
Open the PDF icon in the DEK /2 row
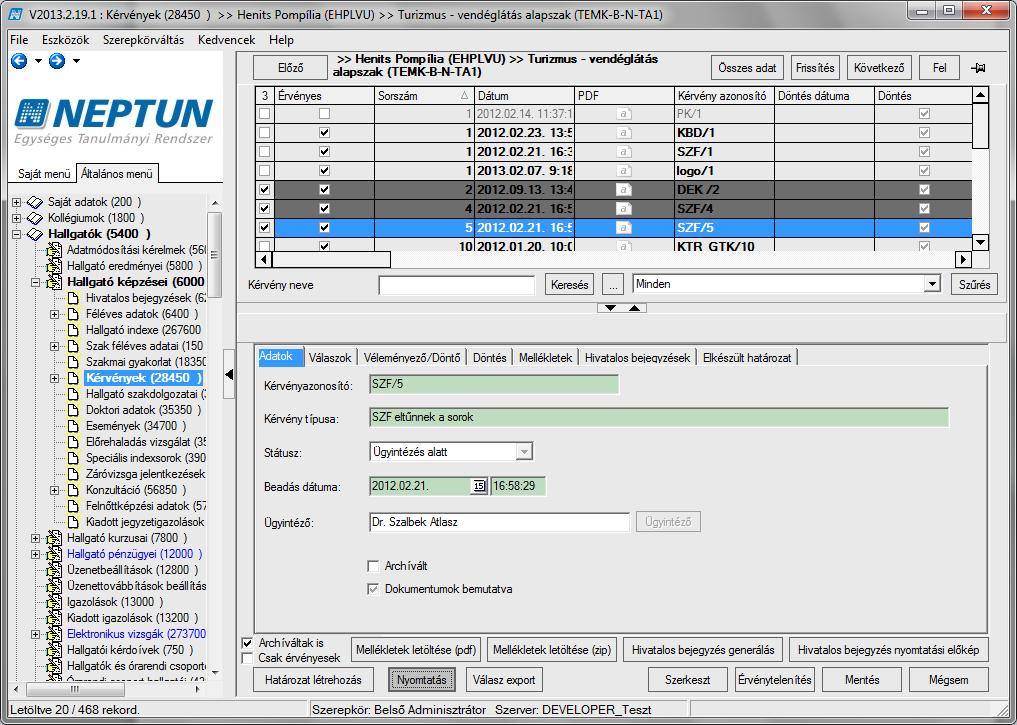point(624,190)
